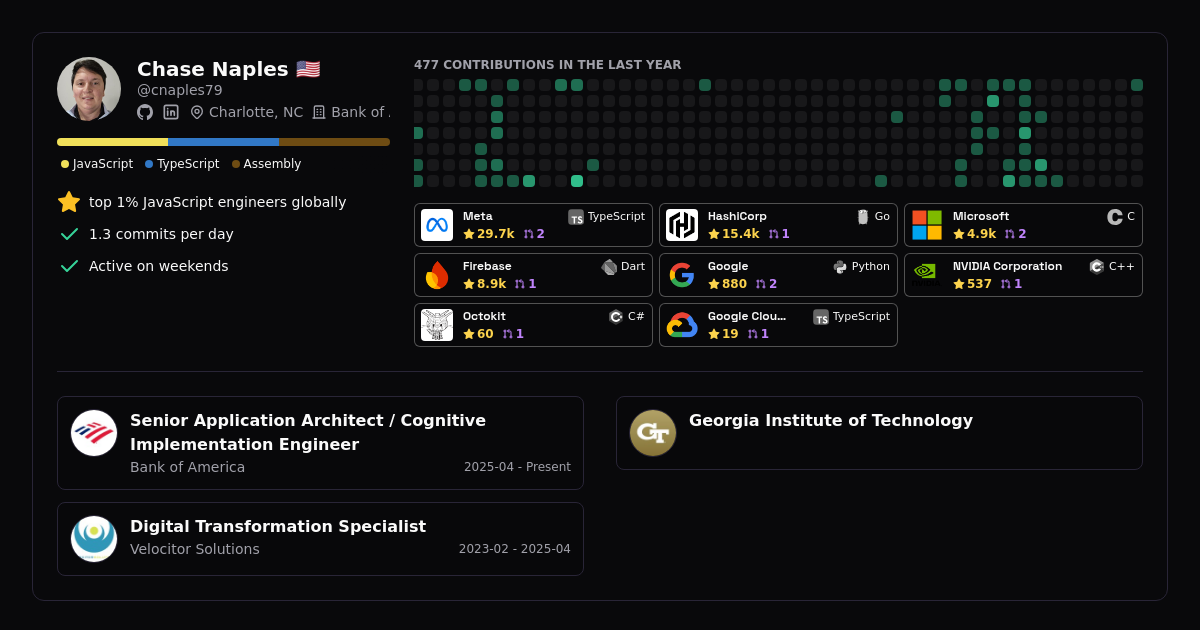Open the LinkedIn profile icon
This screenshot has width=1200, height=630.
(x=171, y=112)
